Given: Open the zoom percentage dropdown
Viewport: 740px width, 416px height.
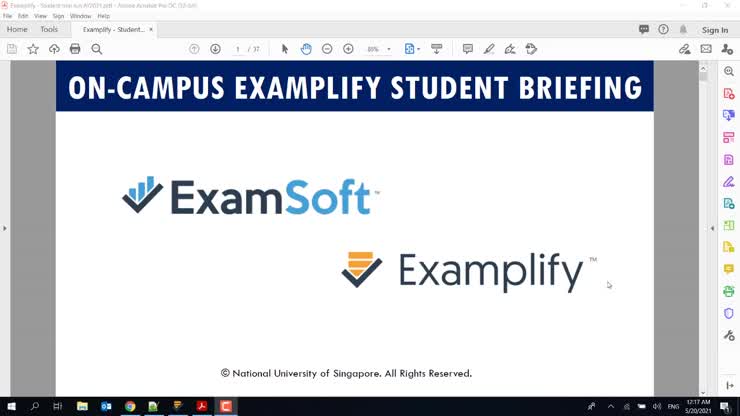Looking at the screenshot, I should (389, 49).
